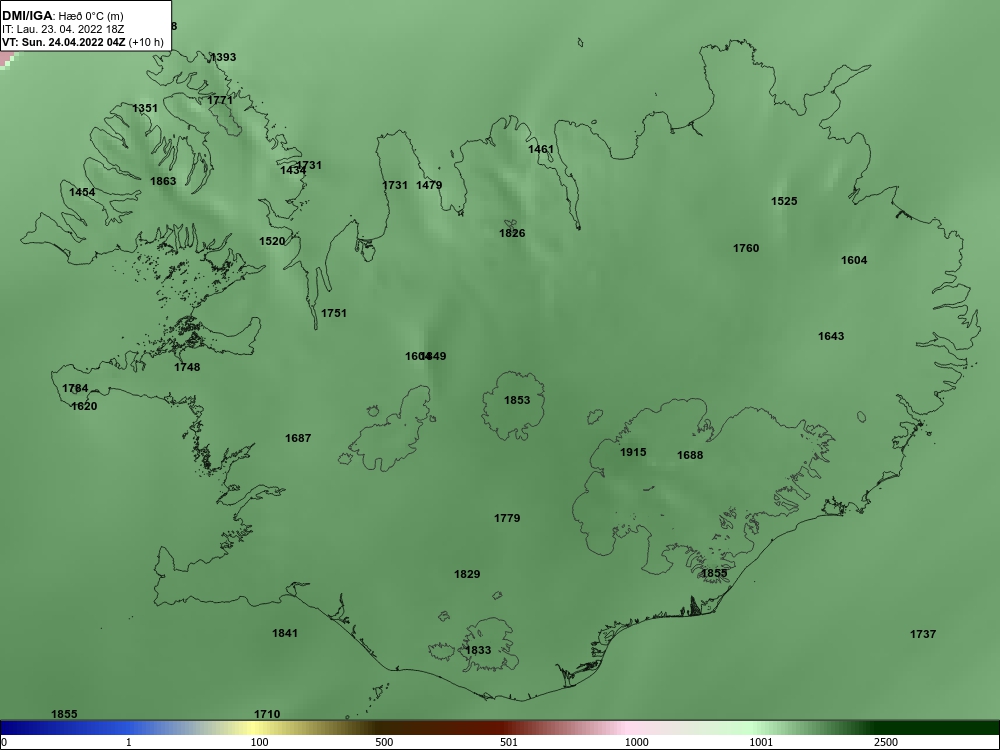Click the IT: Lau. 23. 04. 2022 18Z line

[x=63, y=29]
